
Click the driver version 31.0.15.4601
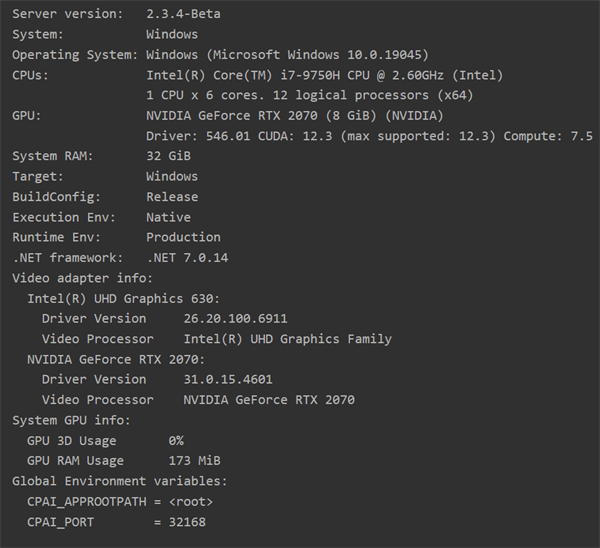(228, 380)
